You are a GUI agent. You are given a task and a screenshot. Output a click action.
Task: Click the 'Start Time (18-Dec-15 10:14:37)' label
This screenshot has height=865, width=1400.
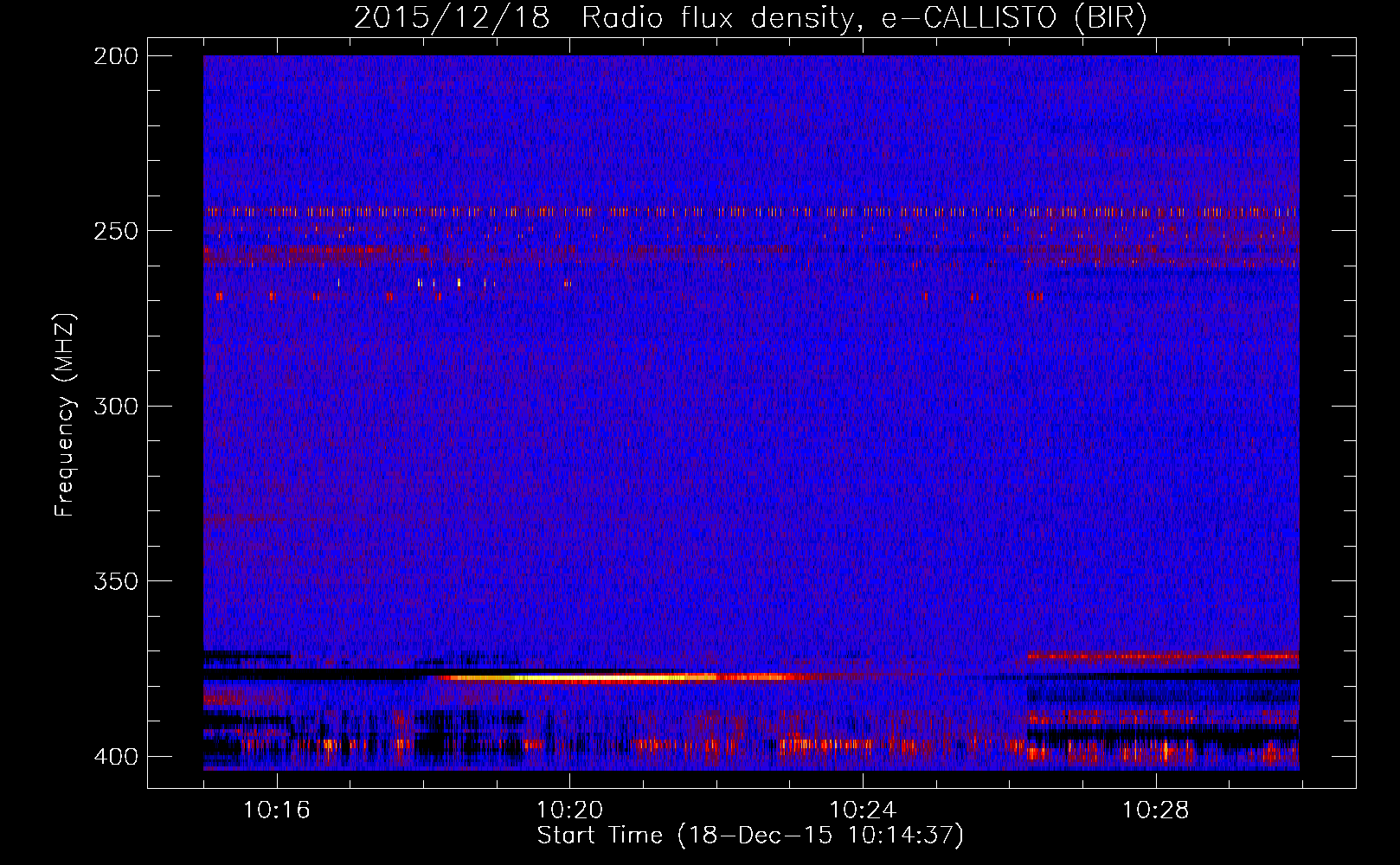(x=750, y=836)
